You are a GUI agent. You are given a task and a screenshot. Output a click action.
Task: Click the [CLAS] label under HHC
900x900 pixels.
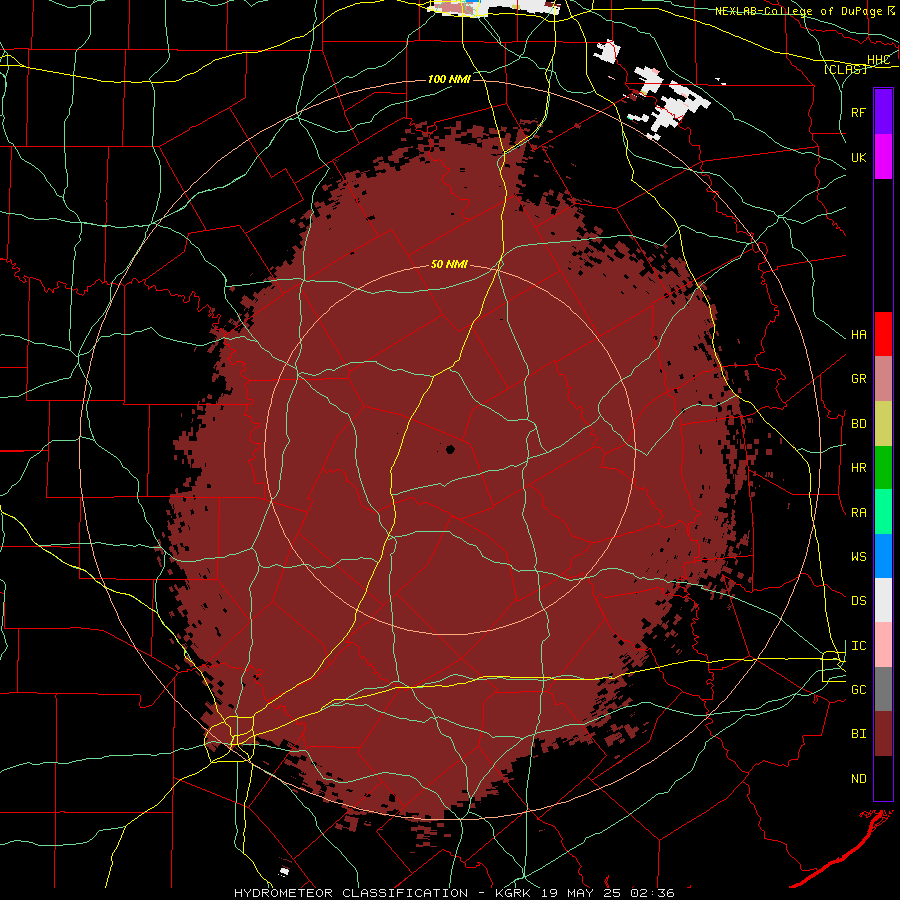(845, 69)
